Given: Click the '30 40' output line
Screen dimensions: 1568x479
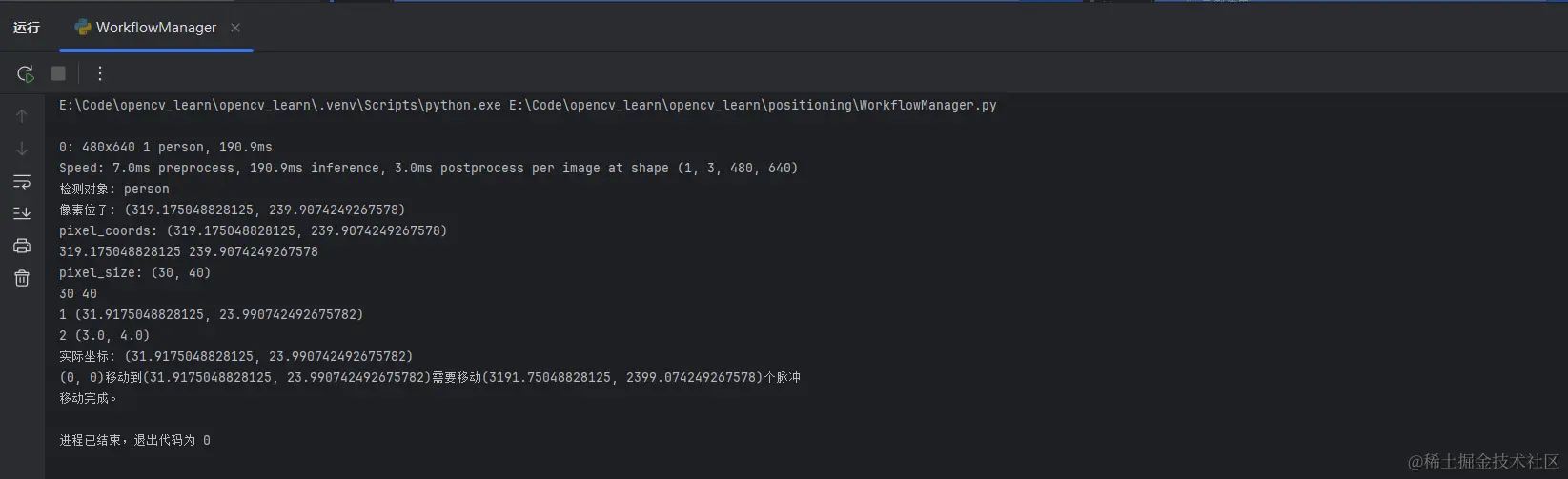Looking at the screenshot, I should [x=78, y=293].
